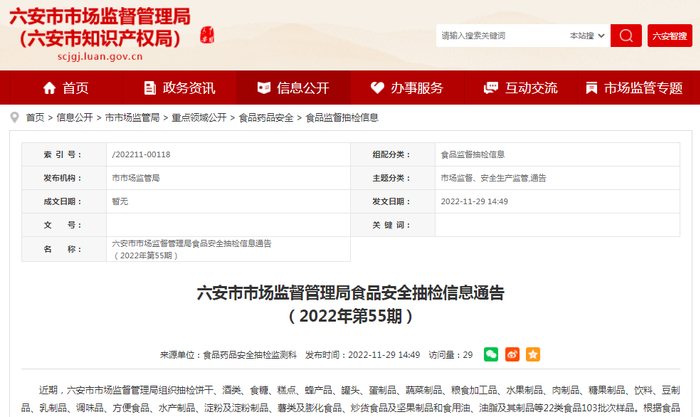Click the 来源单位 食品药品安全抽检监测科 text

click(x=228, y=355)
